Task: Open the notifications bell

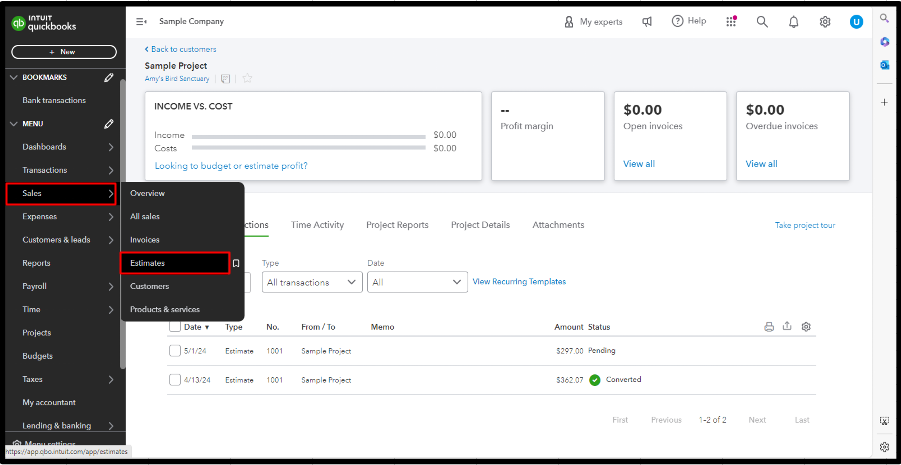Action: tap(794, 22)
